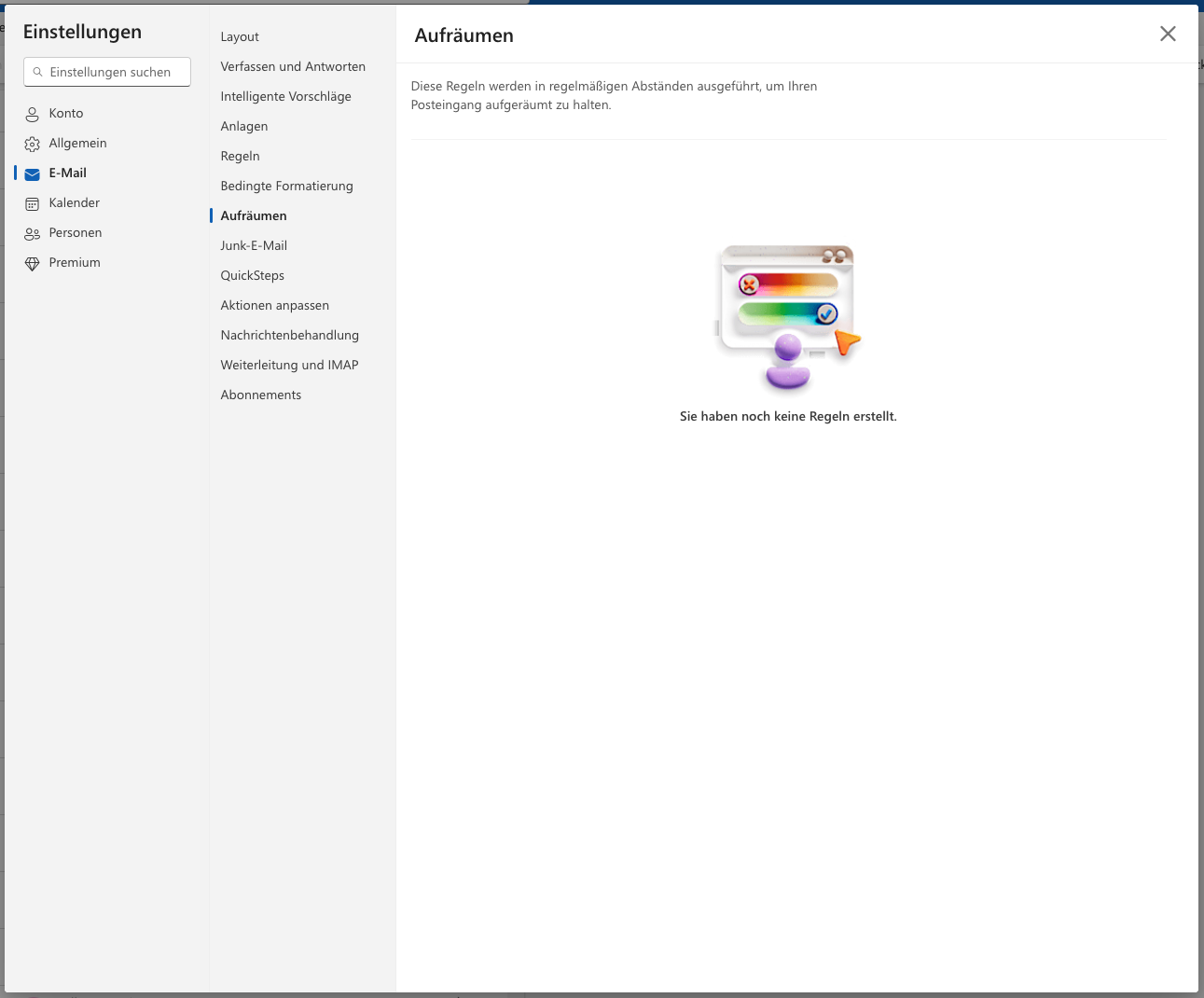The height and width of the screenshot is (998, 1204).
Task: Go to Intelligente Vorschläge
Action: point(285,96)
